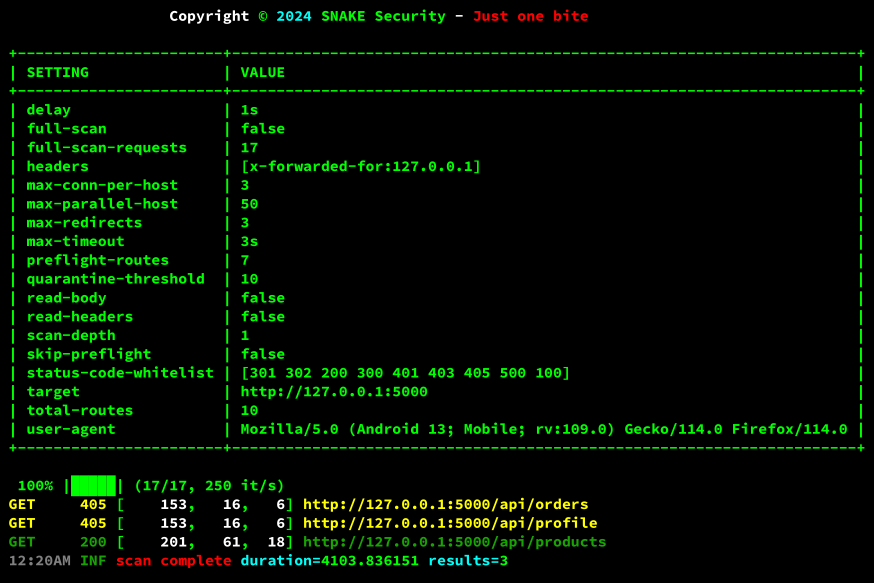Click the full-scan-requests value '17'
Viewport: 874px width, 583px height.
pos(249,148)
